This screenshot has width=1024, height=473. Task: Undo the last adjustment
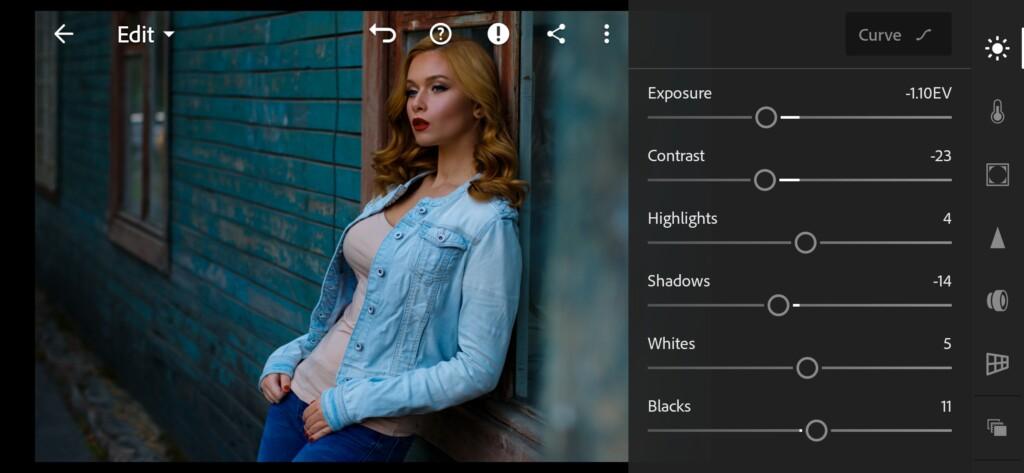pos(382,33)
